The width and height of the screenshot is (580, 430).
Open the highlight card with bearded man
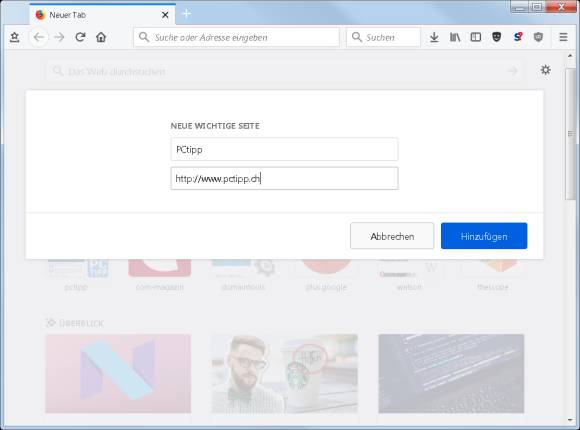coord(284,374)
